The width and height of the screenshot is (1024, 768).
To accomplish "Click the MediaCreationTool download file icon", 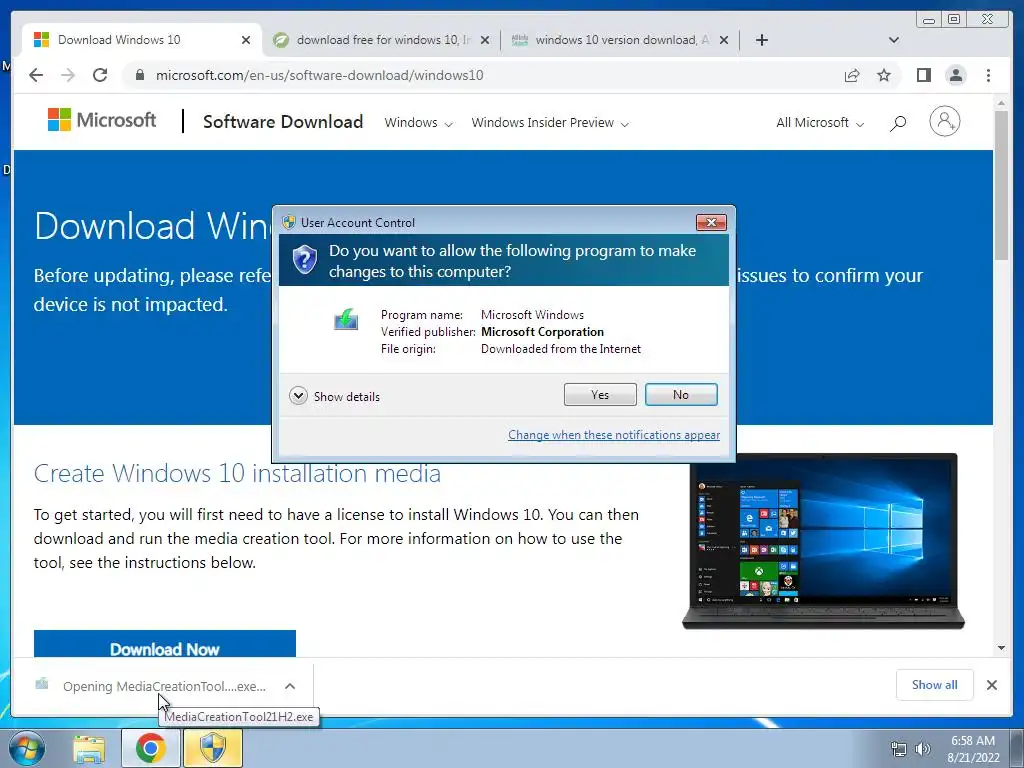I will pos(42,684).
